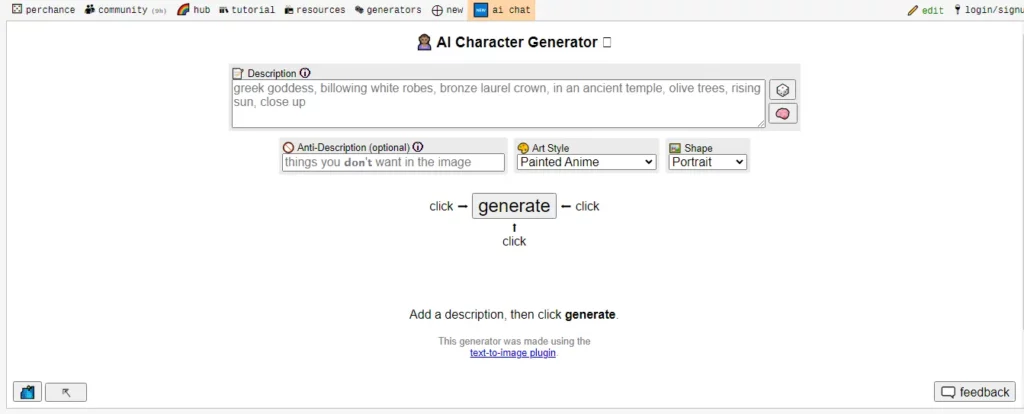The height and width of the screenshot is (414, 1024).
Task: Click the generate button
Action: pos(514,206)
